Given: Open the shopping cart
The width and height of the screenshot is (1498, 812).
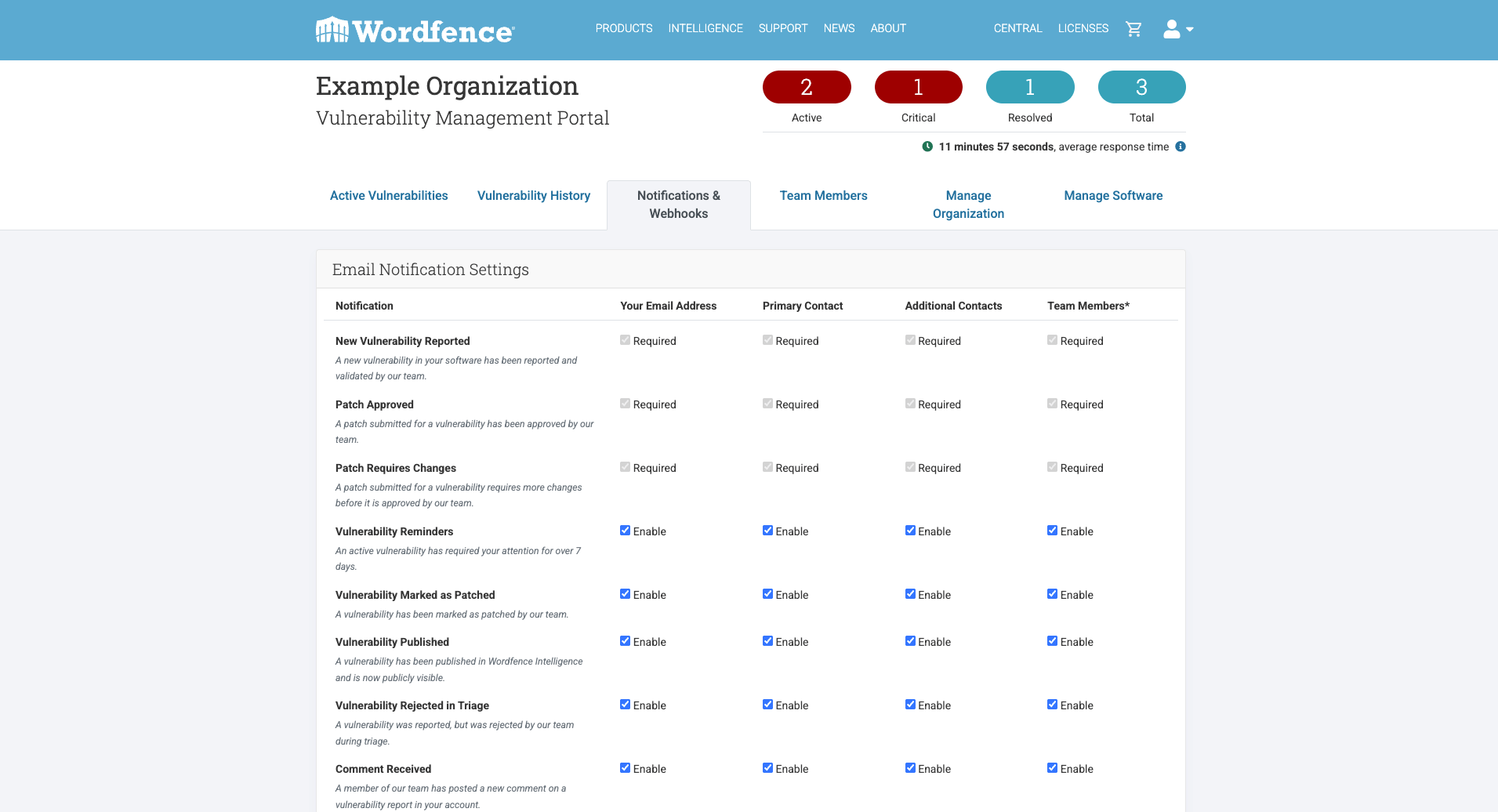Looking at the screenshot, I should [1133, 29].
